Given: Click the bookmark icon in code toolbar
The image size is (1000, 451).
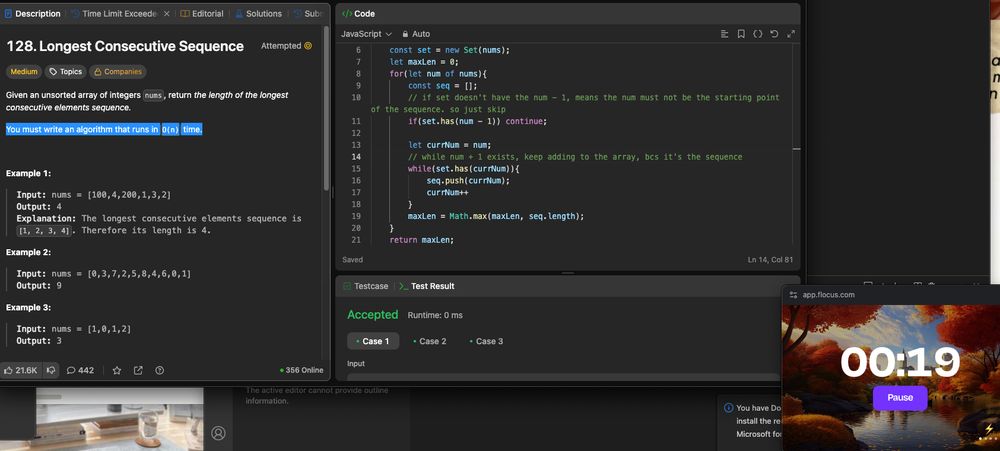Looking at the screenshot, I should click(x=741, y=34).
